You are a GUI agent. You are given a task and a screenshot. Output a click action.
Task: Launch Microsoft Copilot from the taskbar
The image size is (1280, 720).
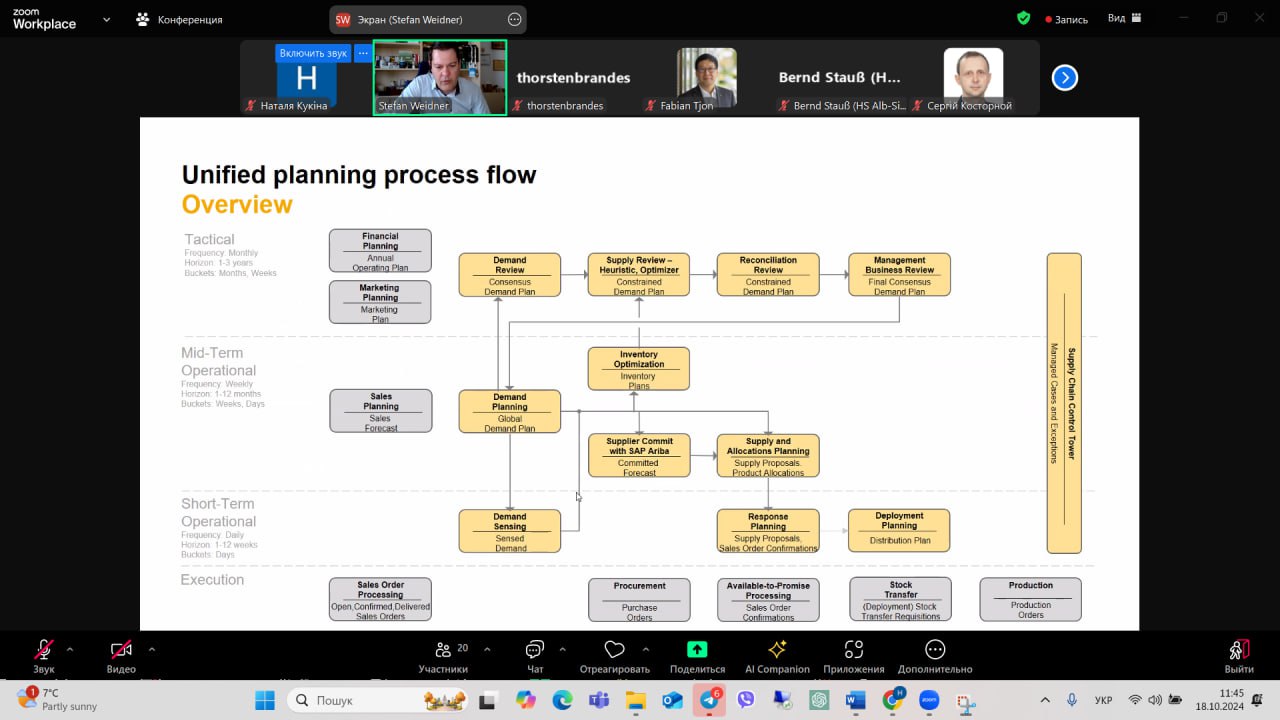click(526, 700)
